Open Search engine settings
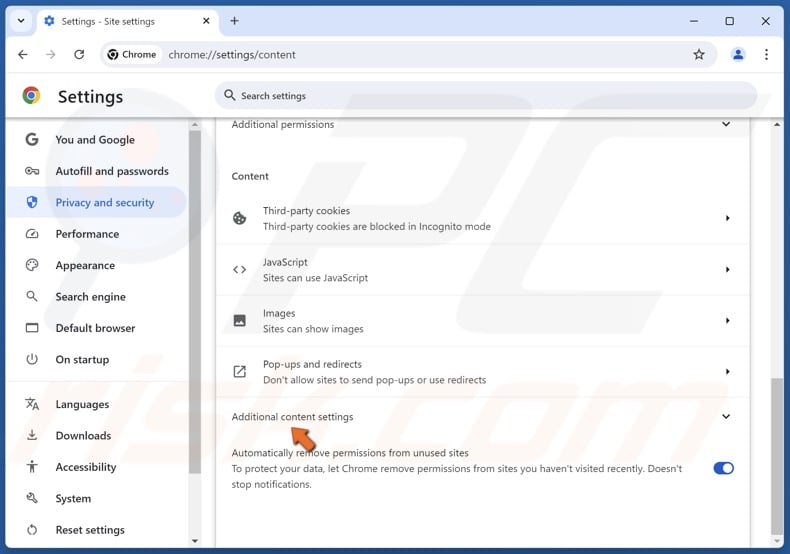The height and width of the screenshot is (554, 790). 97,297
